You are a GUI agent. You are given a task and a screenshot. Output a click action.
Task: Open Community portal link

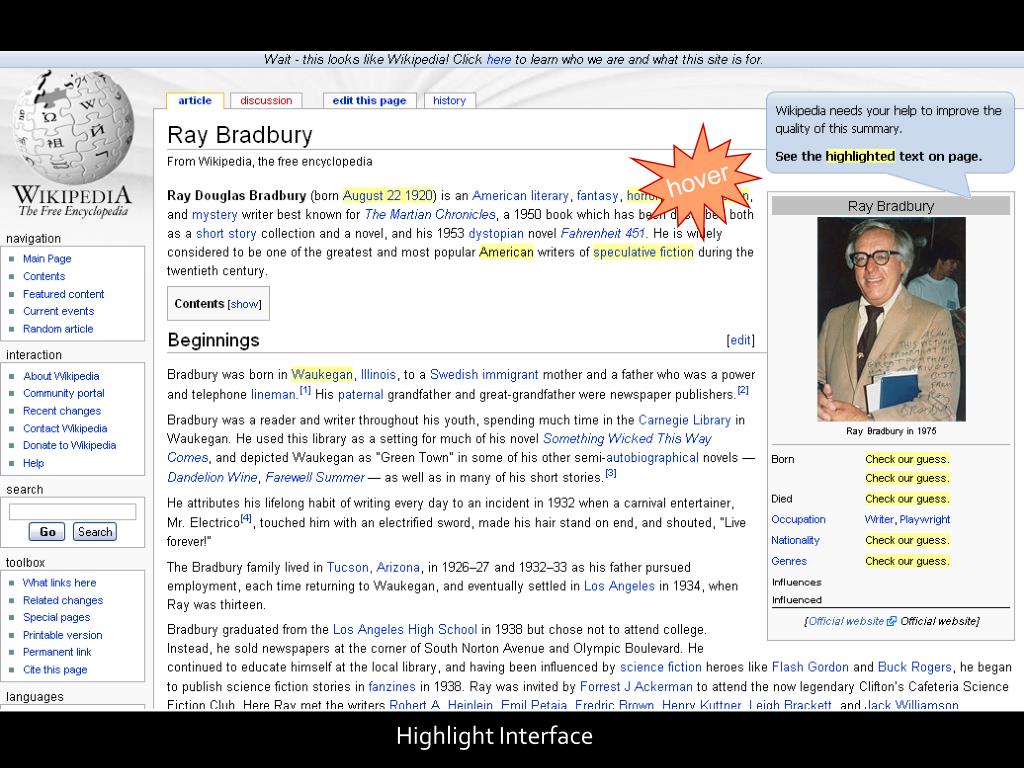(x=64, y=393)
